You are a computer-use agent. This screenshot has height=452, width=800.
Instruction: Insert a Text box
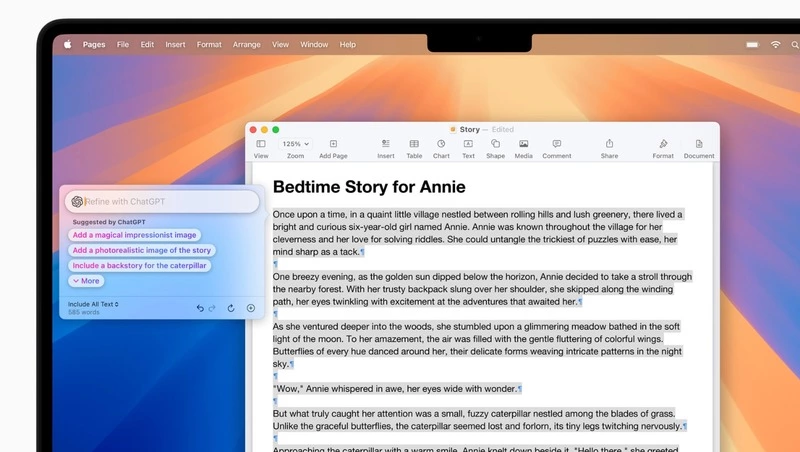[468, 145]
